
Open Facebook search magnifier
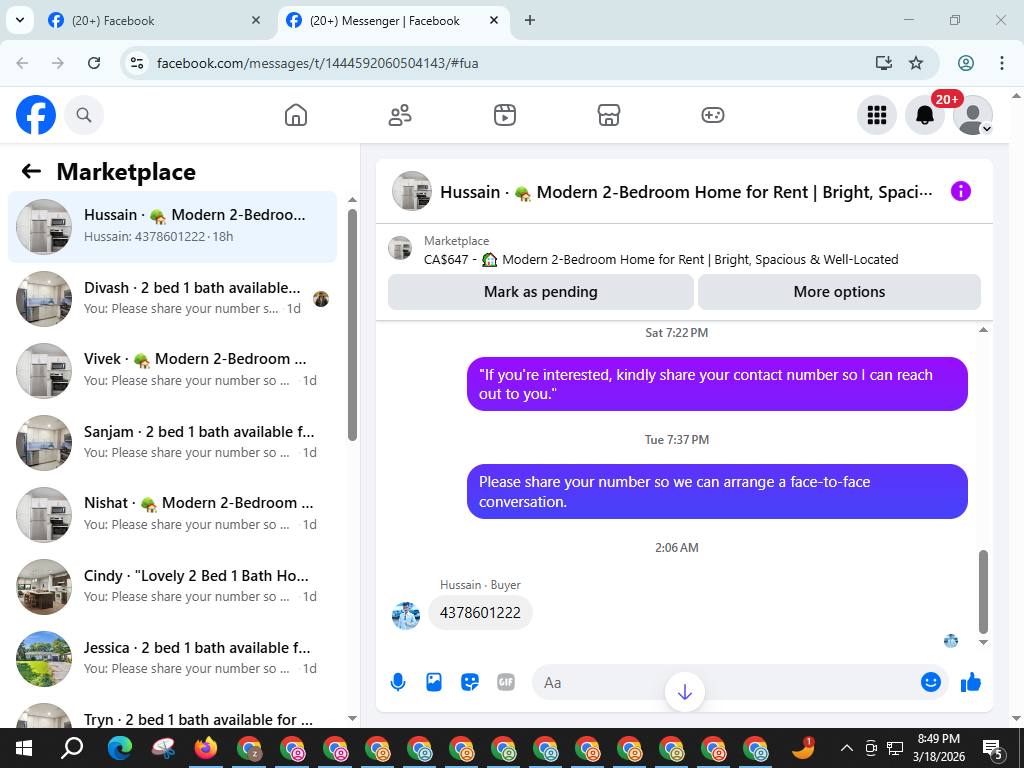[x=84, y=115]
